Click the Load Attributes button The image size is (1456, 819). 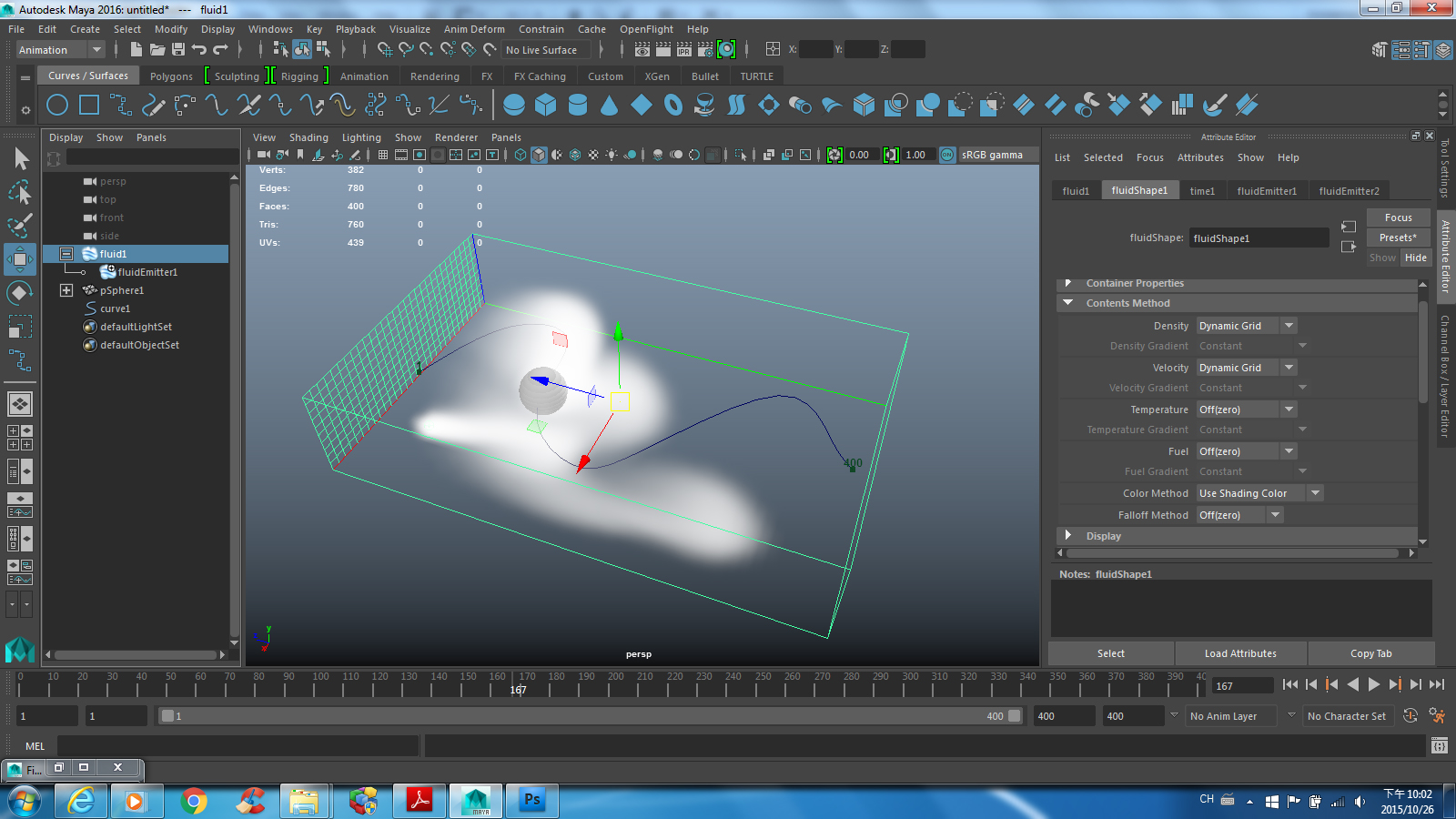coord(1240,652)
